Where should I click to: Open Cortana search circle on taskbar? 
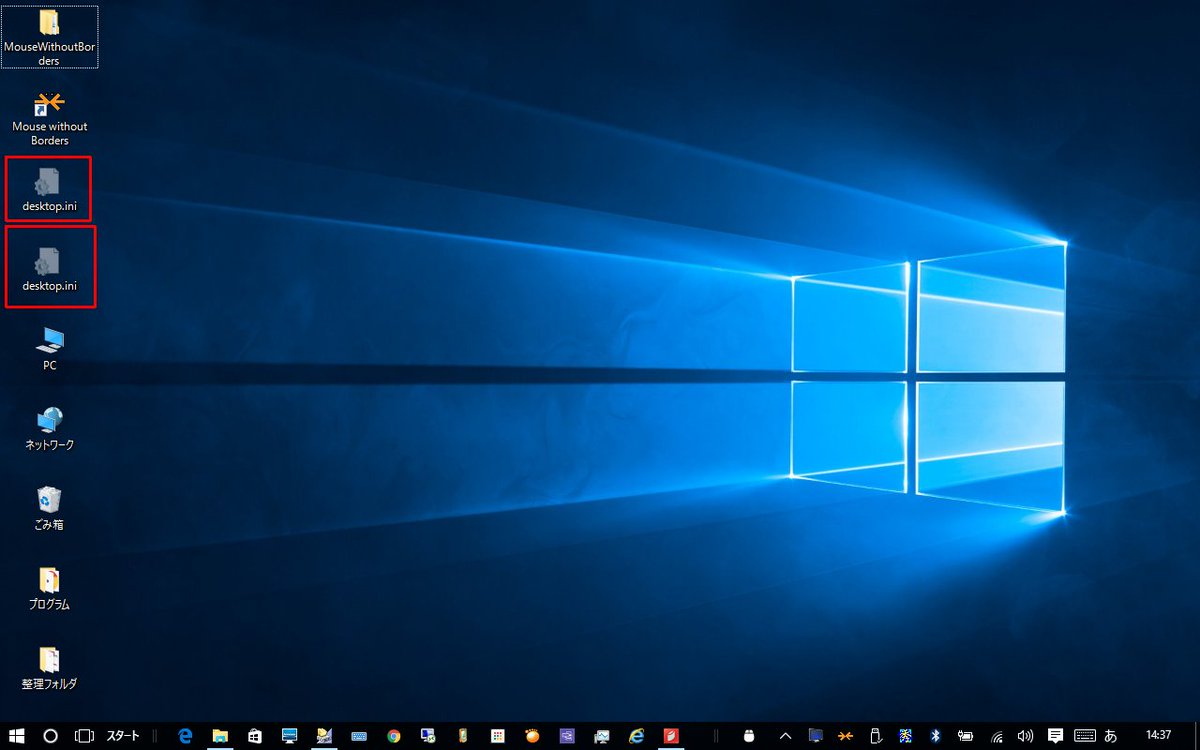coord(51,735)
